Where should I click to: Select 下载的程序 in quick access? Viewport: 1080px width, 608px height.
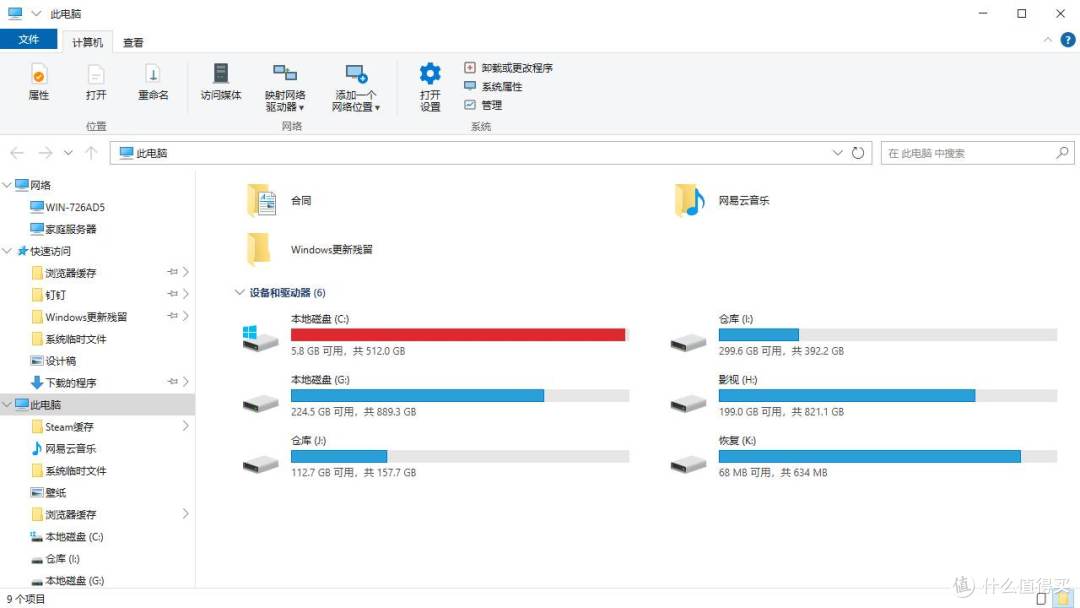(x=63, y=383)
